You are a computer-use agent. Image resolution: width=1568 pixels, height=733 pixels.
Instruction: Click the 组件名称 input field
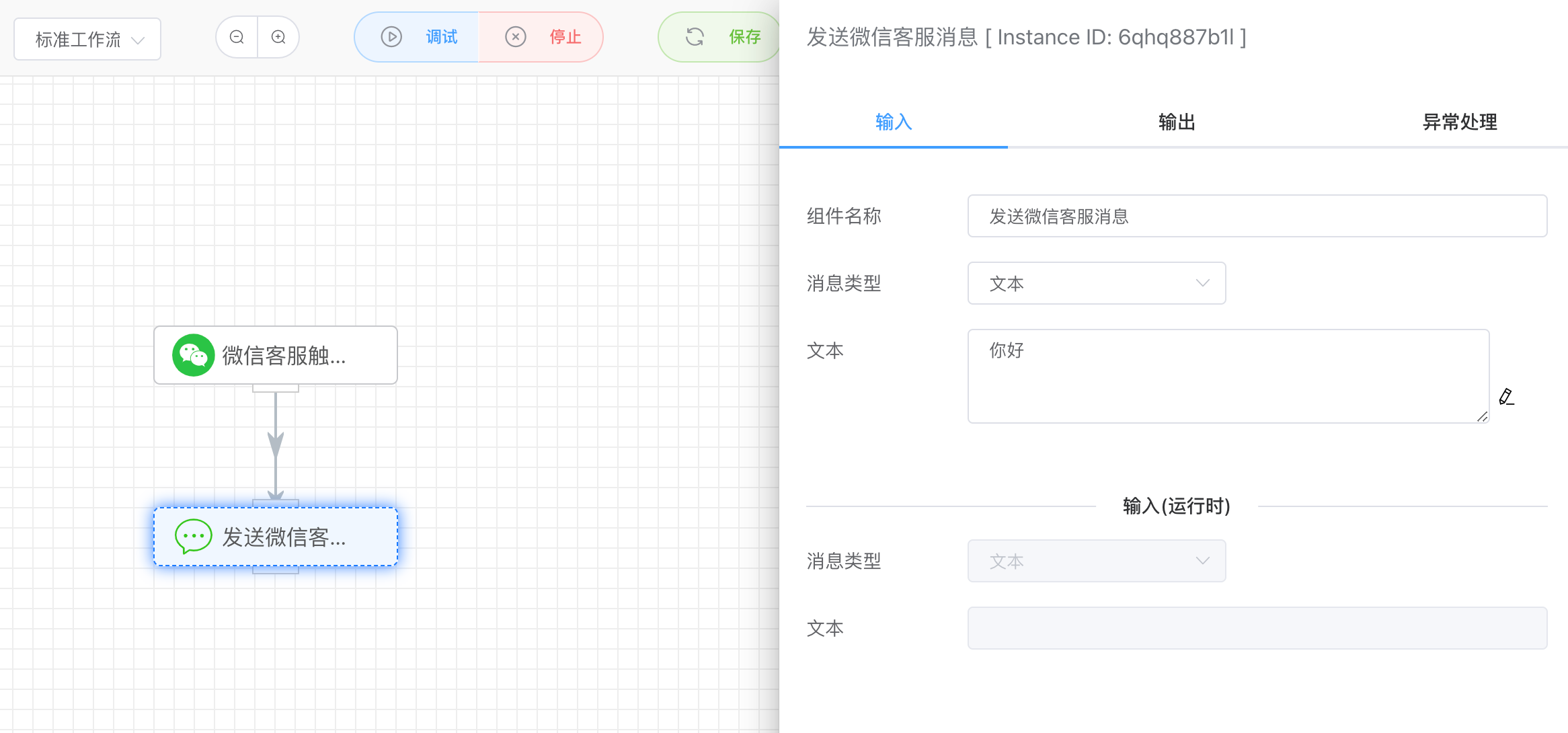pos(1257,216)
